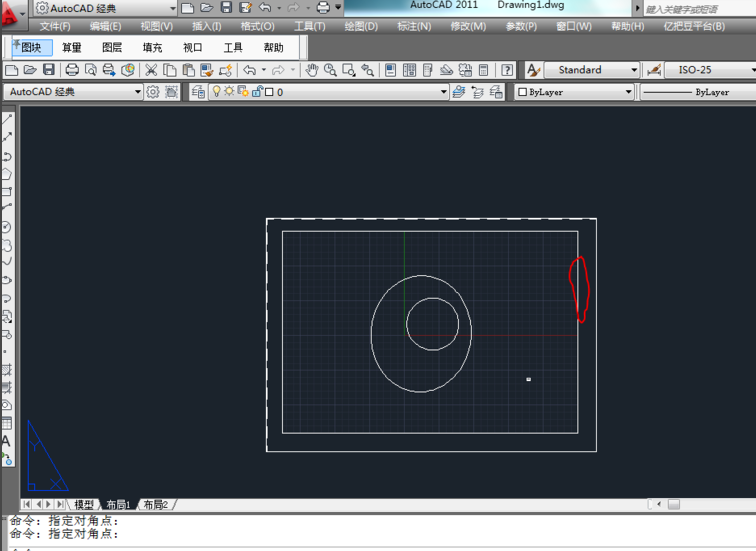The width and height of the screenshot is (756, 551).
Task: Open Layer Properties Manager icon
Action: [x=198, y=92]
